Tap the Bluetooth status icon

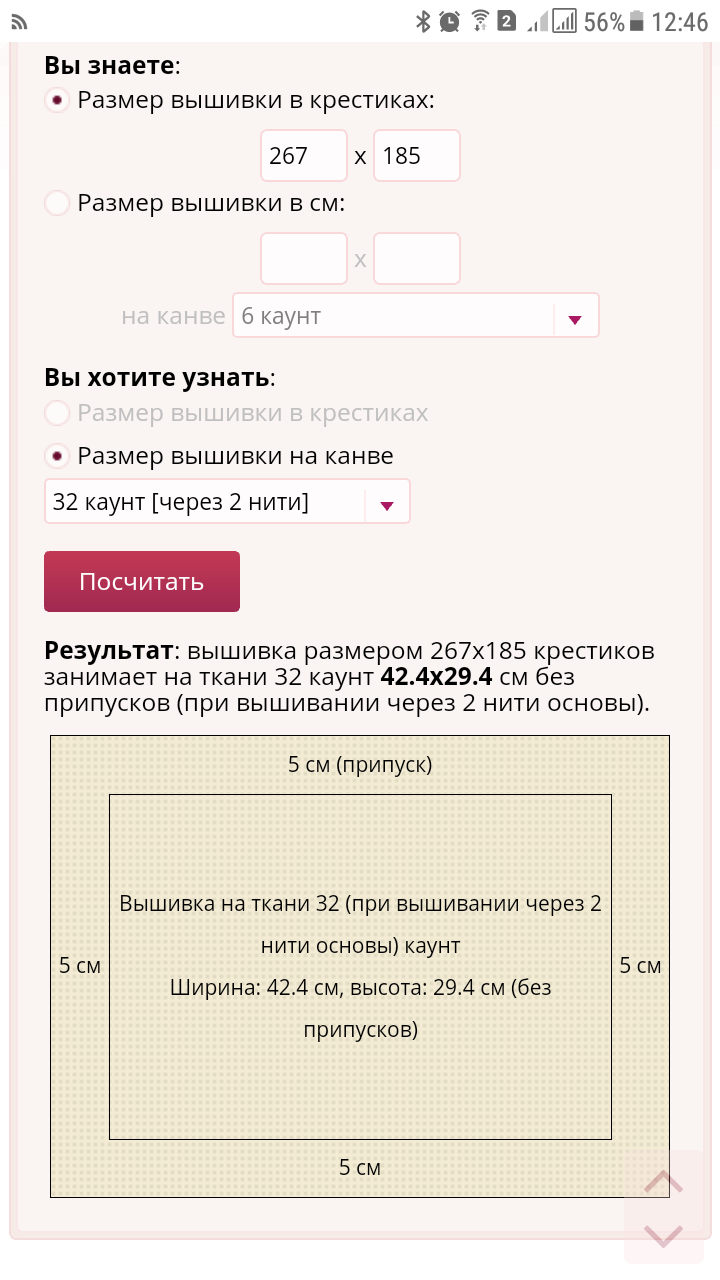pos(423,21)
